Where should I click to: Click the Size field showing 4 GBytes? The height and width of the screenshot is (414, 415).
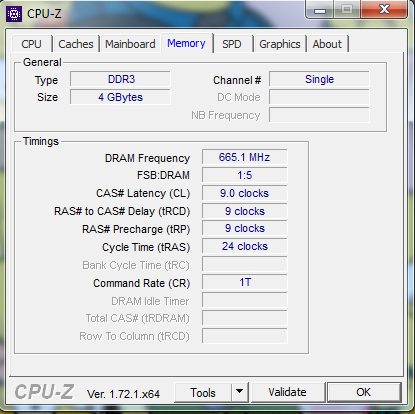(x=120, y=97)
